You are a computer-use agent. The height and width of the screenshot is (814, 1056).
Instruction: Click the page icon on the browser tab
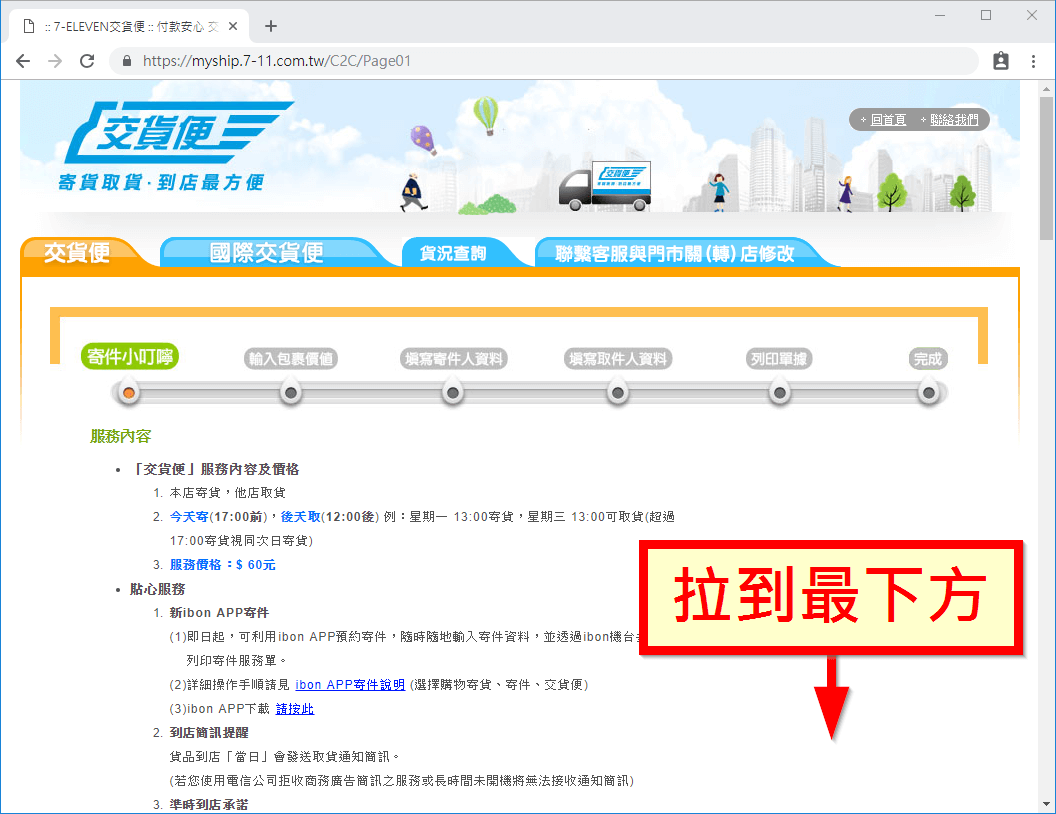click(27, 26)
